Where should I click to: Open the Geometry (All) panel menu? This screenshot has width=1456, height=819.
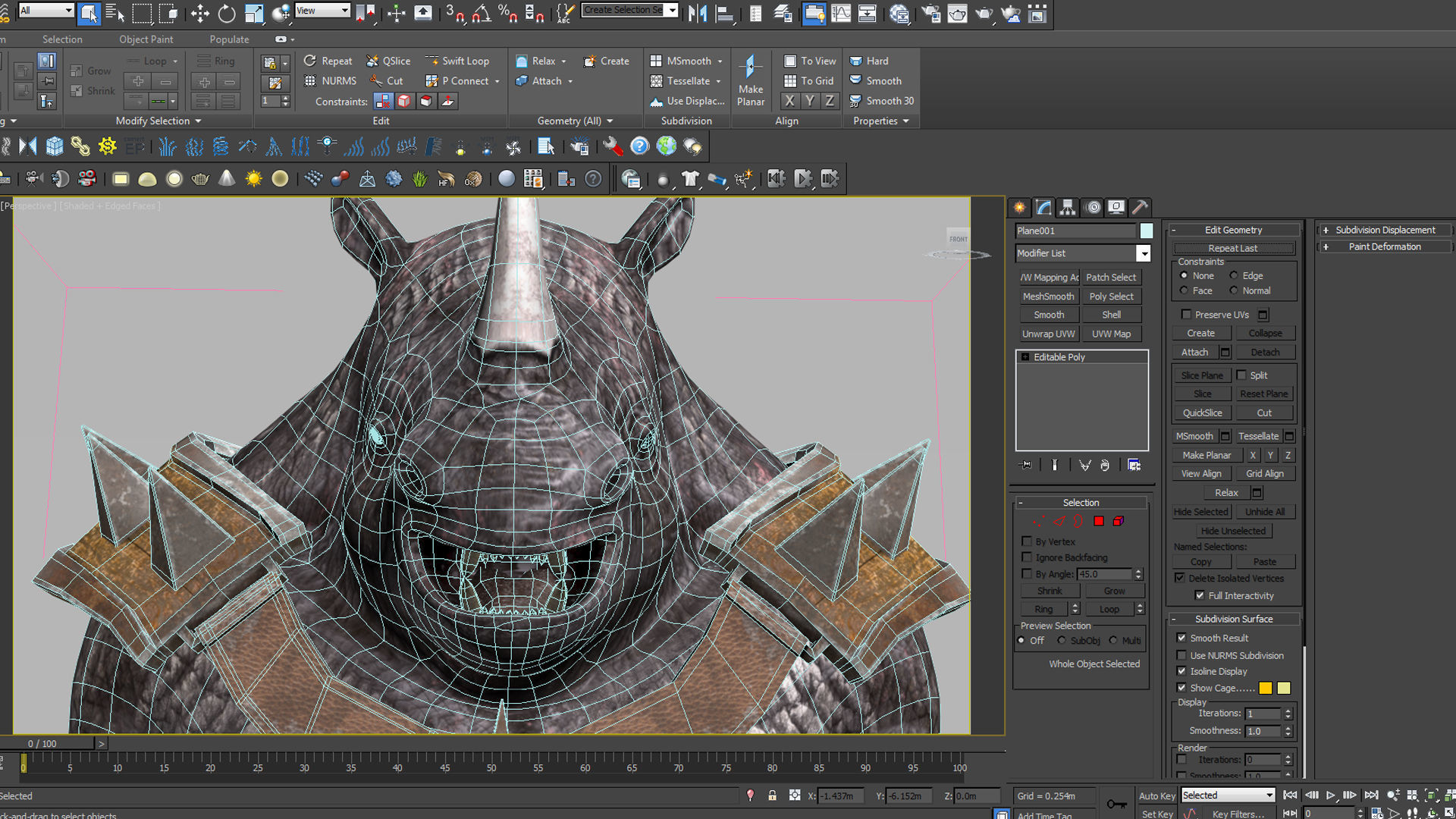pos(575,121)
